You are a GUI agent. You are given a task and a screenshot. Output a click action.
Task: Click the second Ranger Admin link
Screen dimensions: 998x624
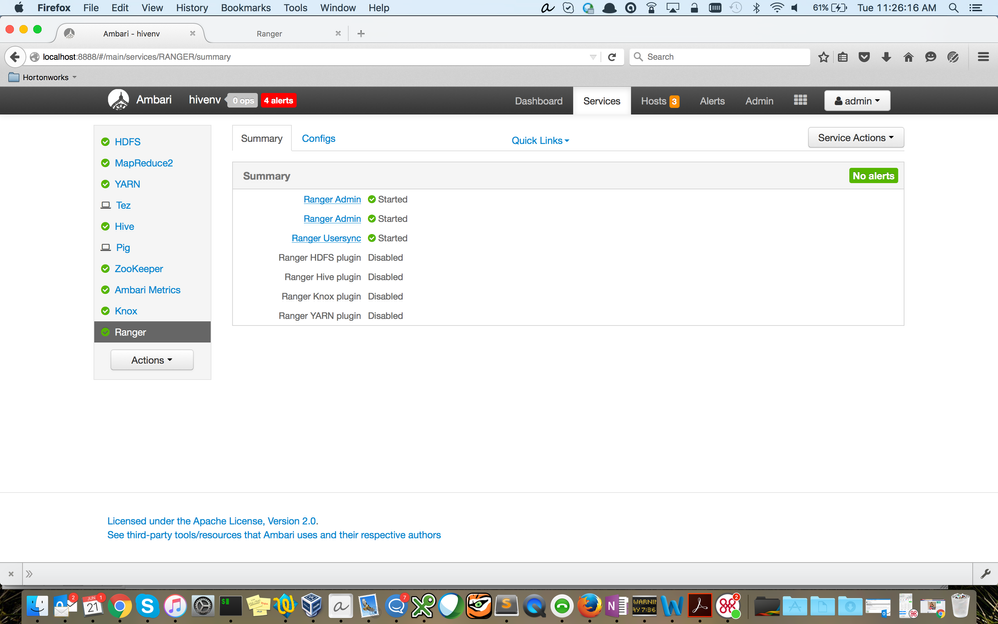coord(332,218)
